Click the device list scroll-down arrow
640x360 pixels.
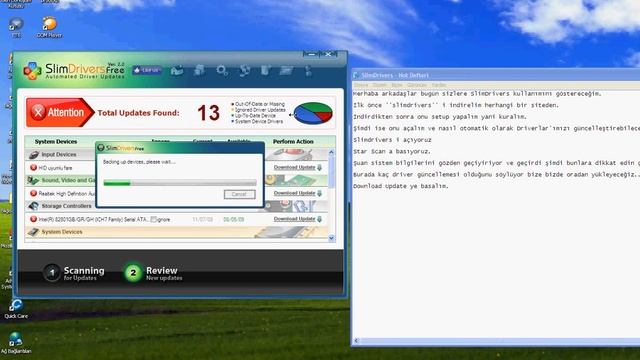331,238
